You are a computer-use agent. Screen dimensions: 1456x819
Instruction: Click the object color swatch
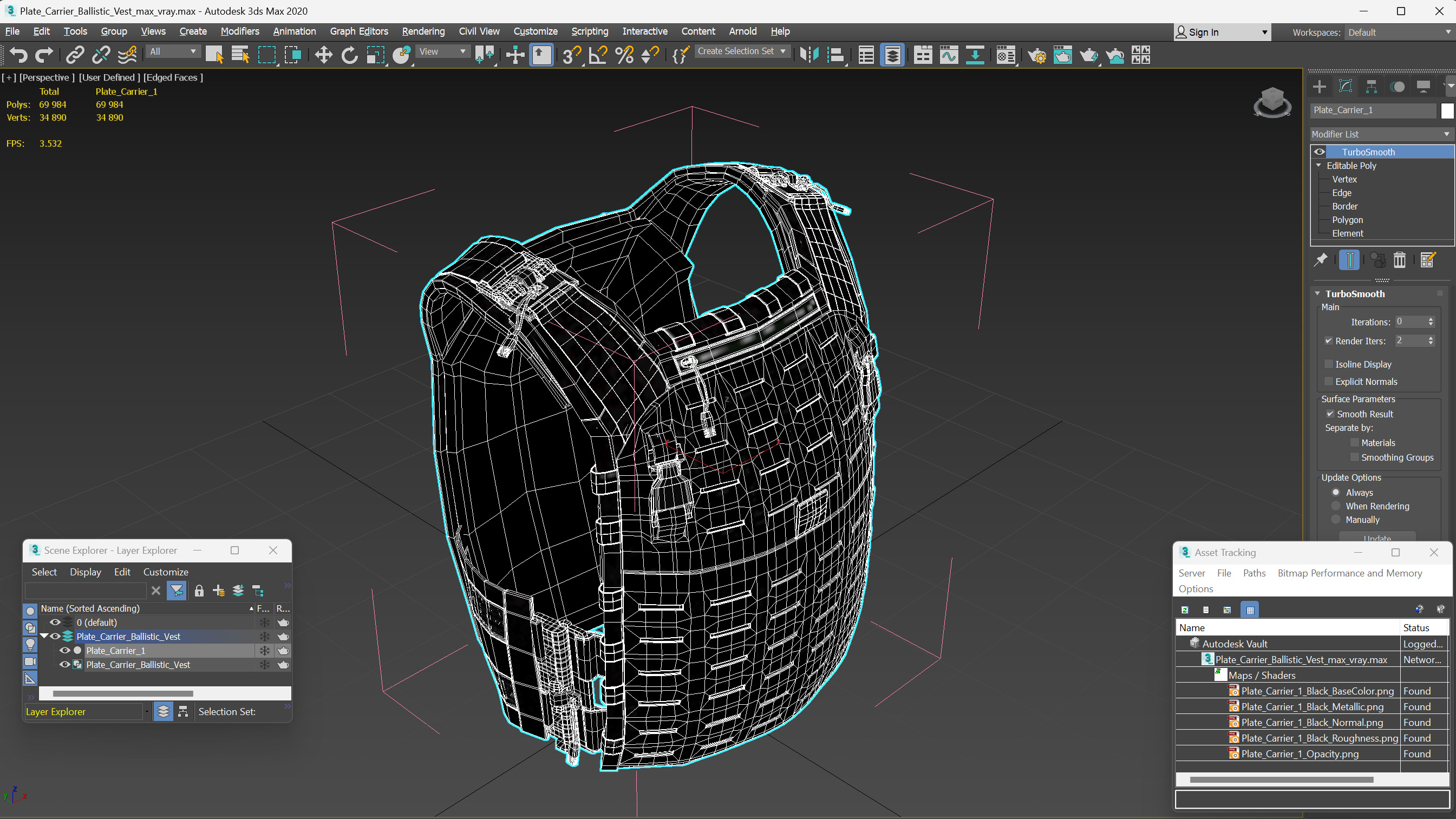click(1446, 110)
